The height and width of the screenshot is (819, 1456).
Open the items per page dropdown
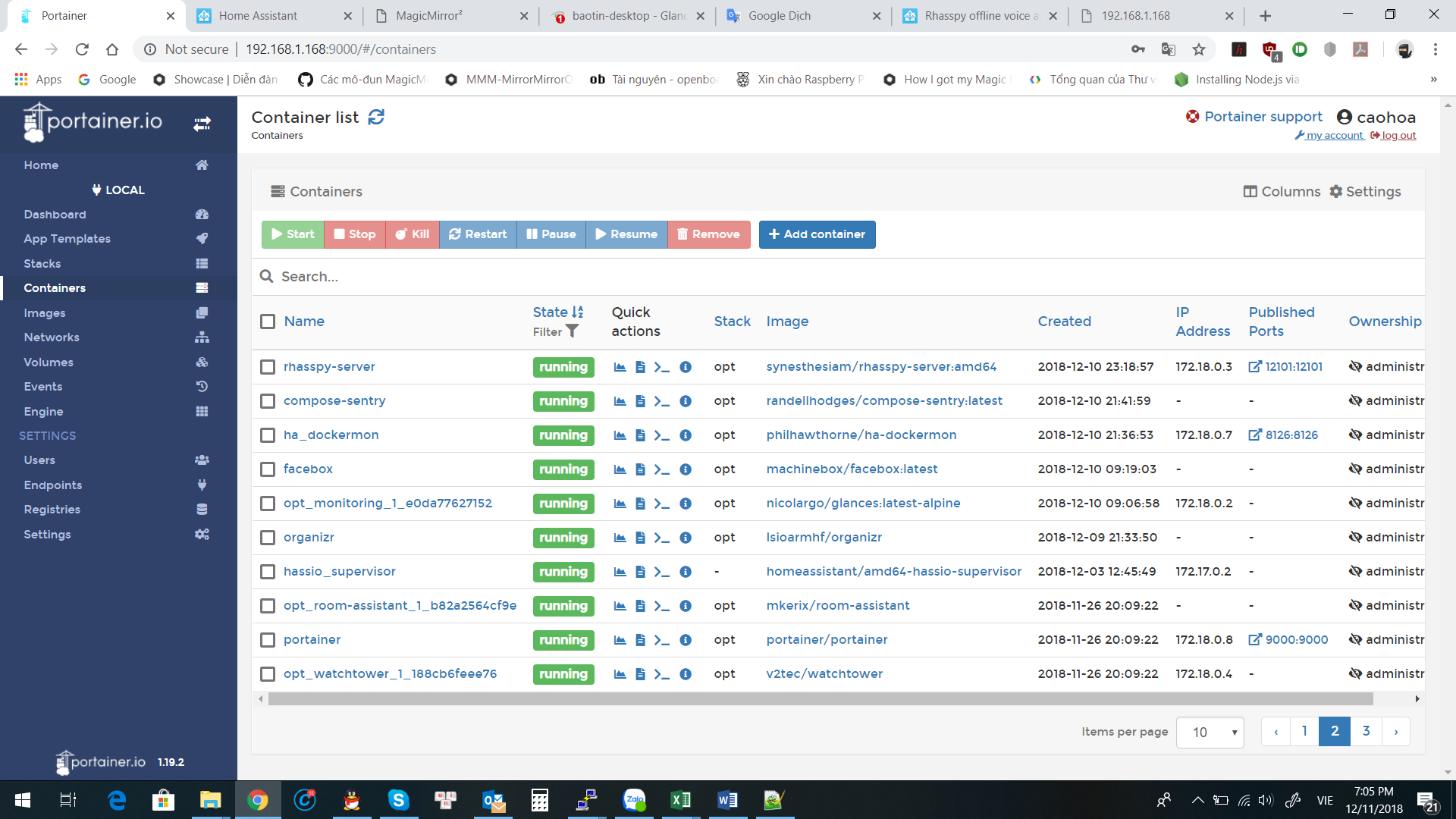tap(1210, 732)
